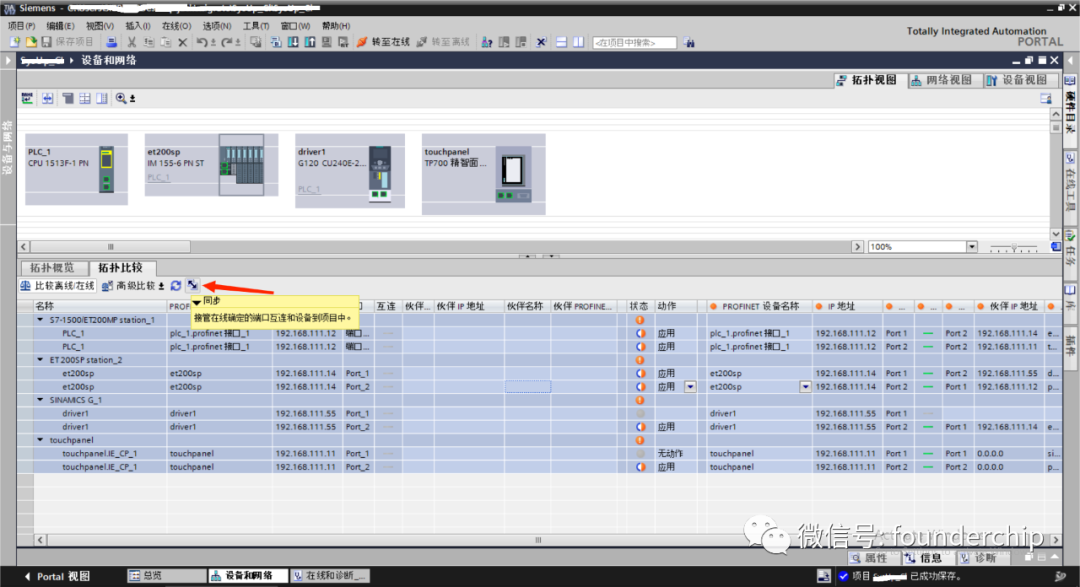Click 保存项目 save project button
Screen dimensions: 1080x587
(68, 42)
